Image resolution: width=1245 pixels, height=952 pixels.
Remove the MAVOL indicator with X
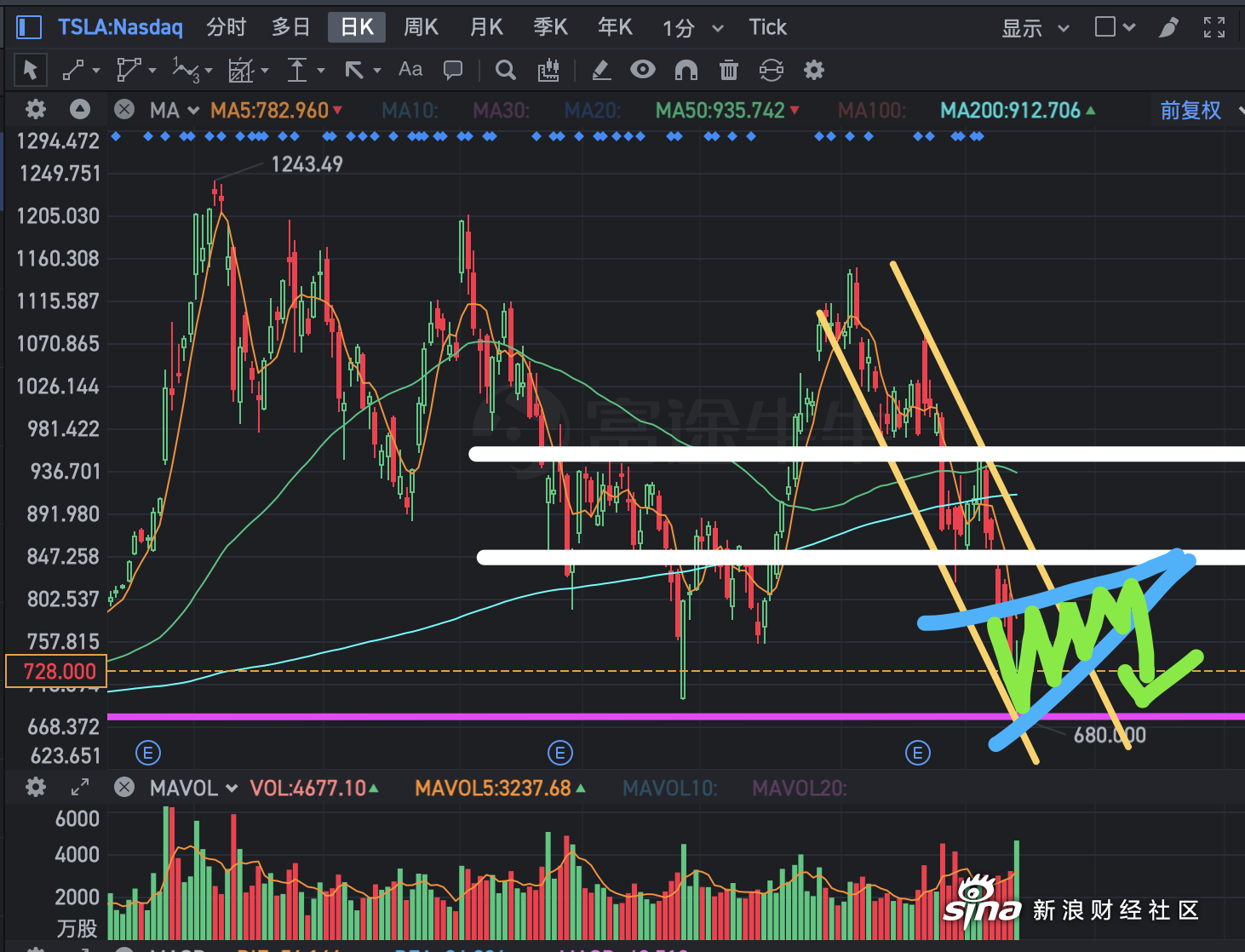[124, 787]
